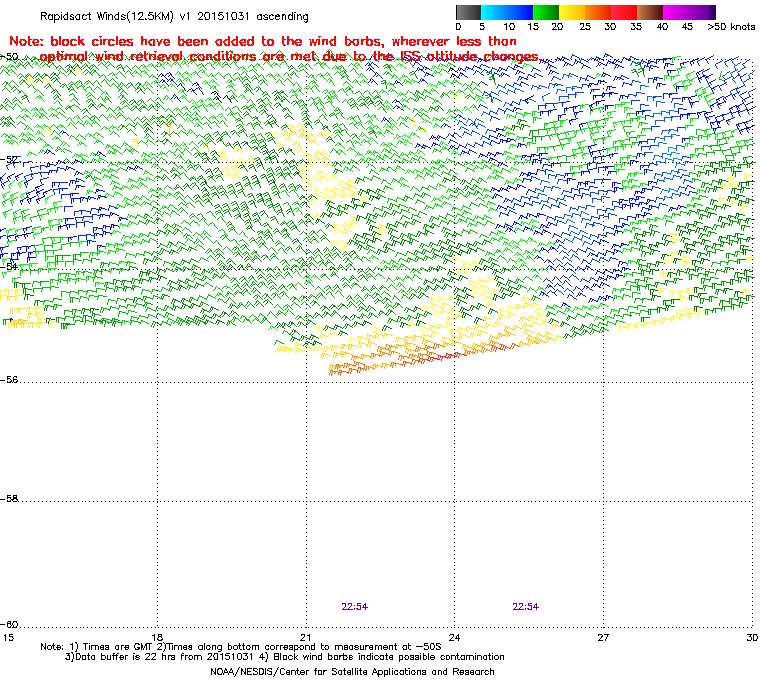This screenshot has height=688, width=760.
Task: Click the 22:54 timestamp between longitudes 24 and 27
Action: [526, 607]
